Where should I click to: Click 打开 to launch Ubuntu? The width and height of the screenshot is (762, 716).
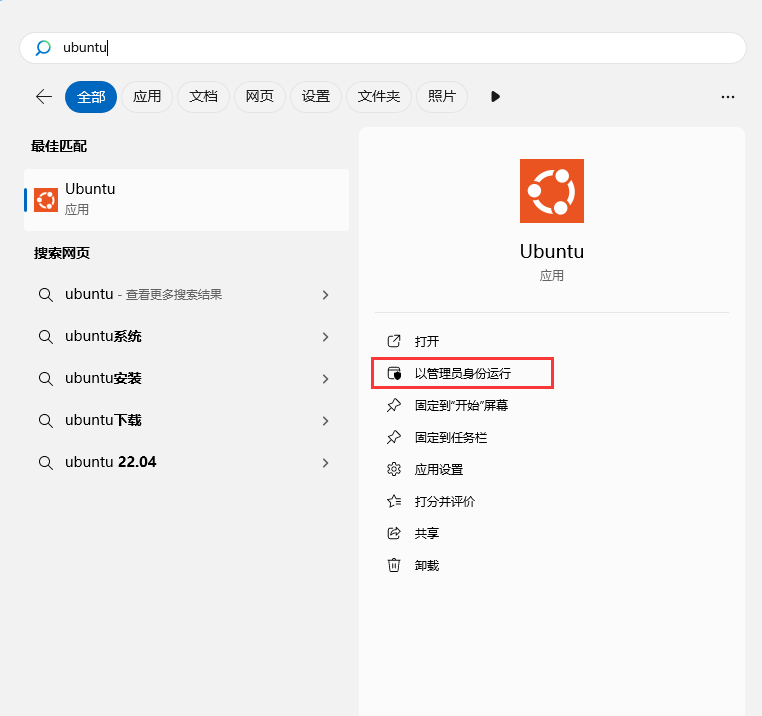click(427, 341)
